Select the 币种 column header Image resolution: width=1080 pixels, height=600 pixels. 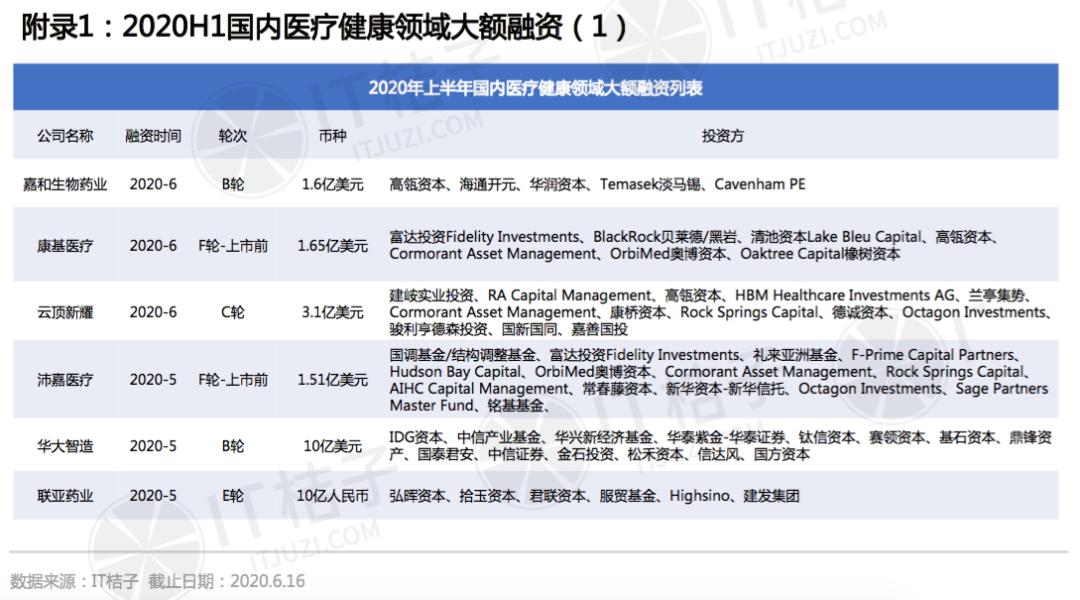[332, 136]
